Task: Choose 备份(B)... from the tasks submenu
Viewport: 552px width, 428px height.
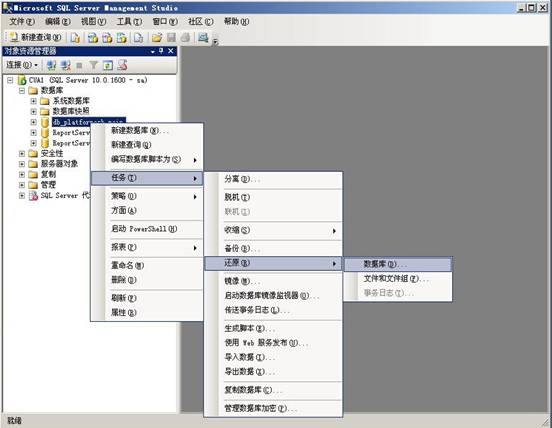Action: click(x=242, y=248)
